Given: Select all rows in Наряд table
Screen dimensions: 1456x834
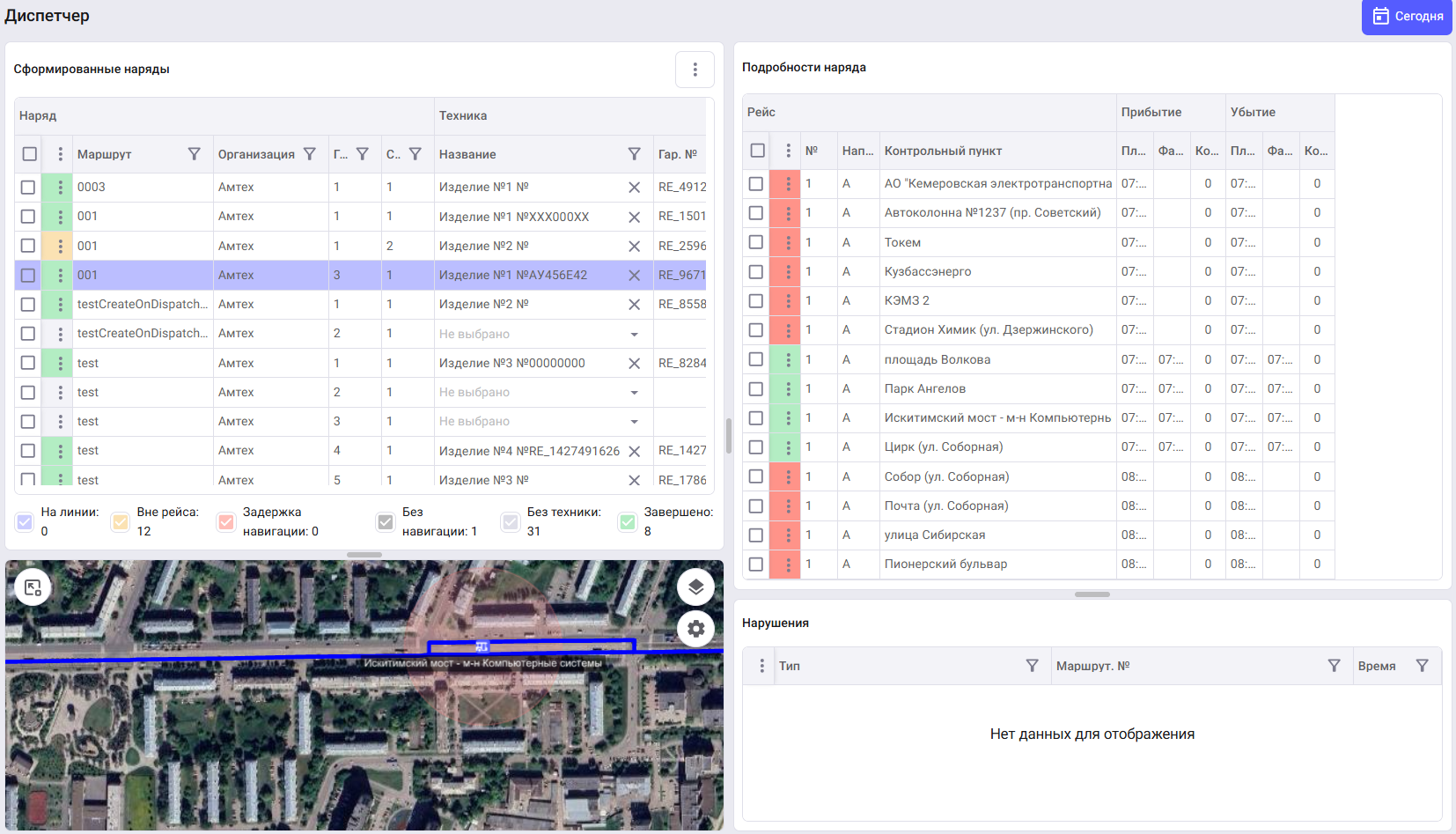Looking at the screenshot, I should pos(29,154).
